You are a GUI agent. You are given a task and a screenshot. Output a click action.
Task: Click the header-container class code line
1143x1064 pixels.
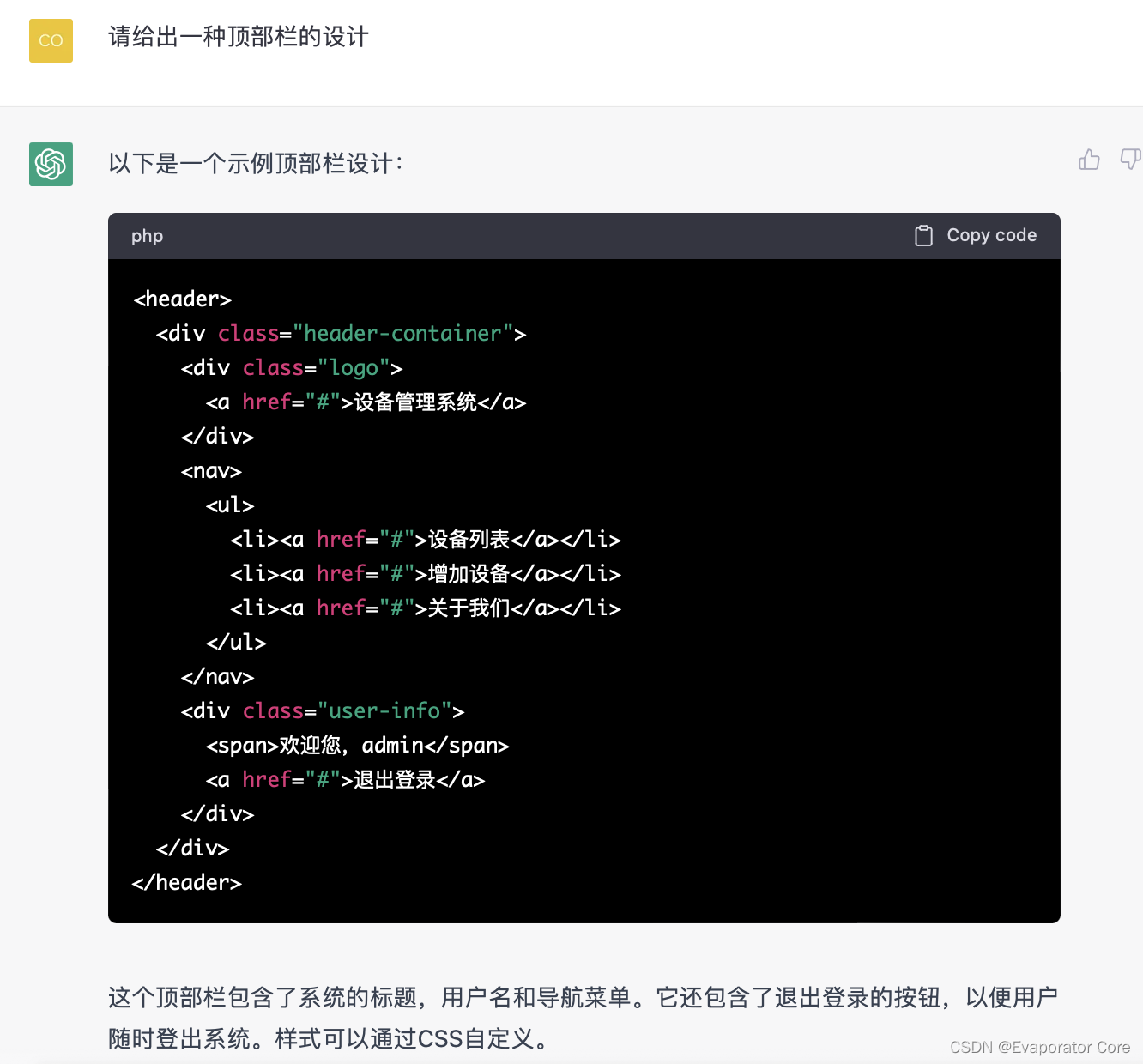pos(341,334)
